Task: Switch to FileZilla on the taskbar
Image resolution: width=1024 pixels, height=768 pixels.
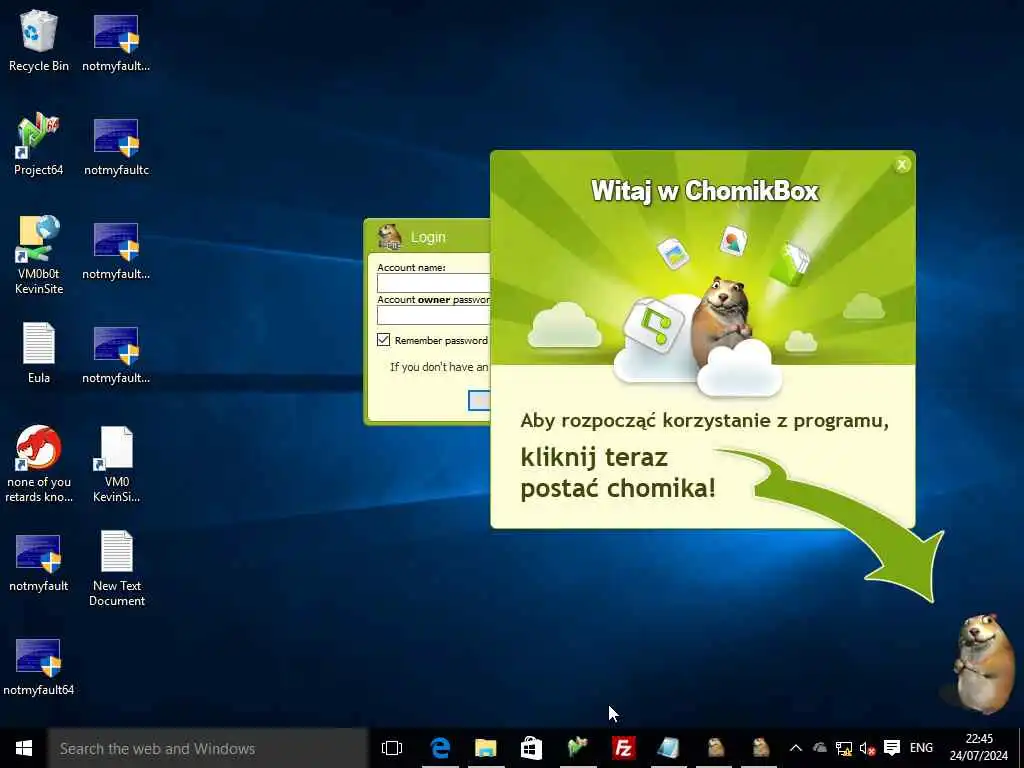Action: pyautogui.click(x=623, y=748)
